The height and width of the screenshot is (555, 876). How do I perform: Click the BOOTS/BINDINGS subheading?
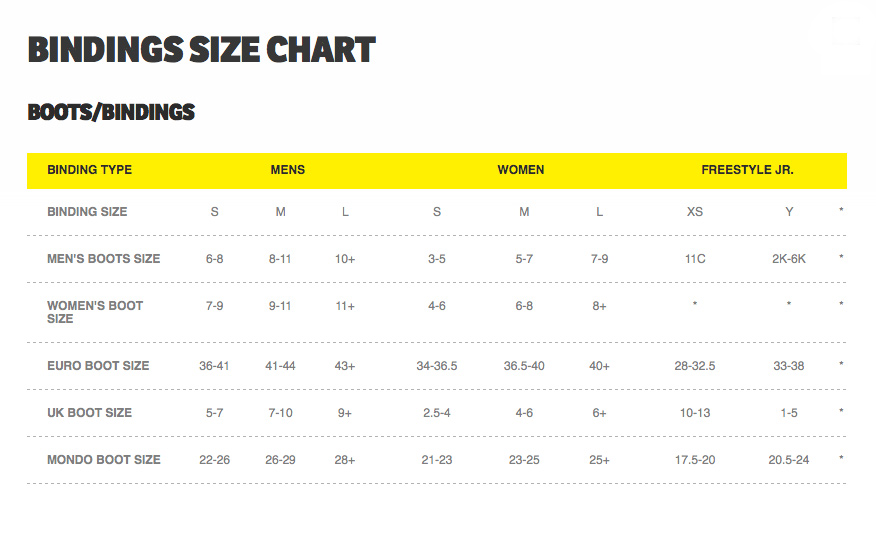point(111,112)
